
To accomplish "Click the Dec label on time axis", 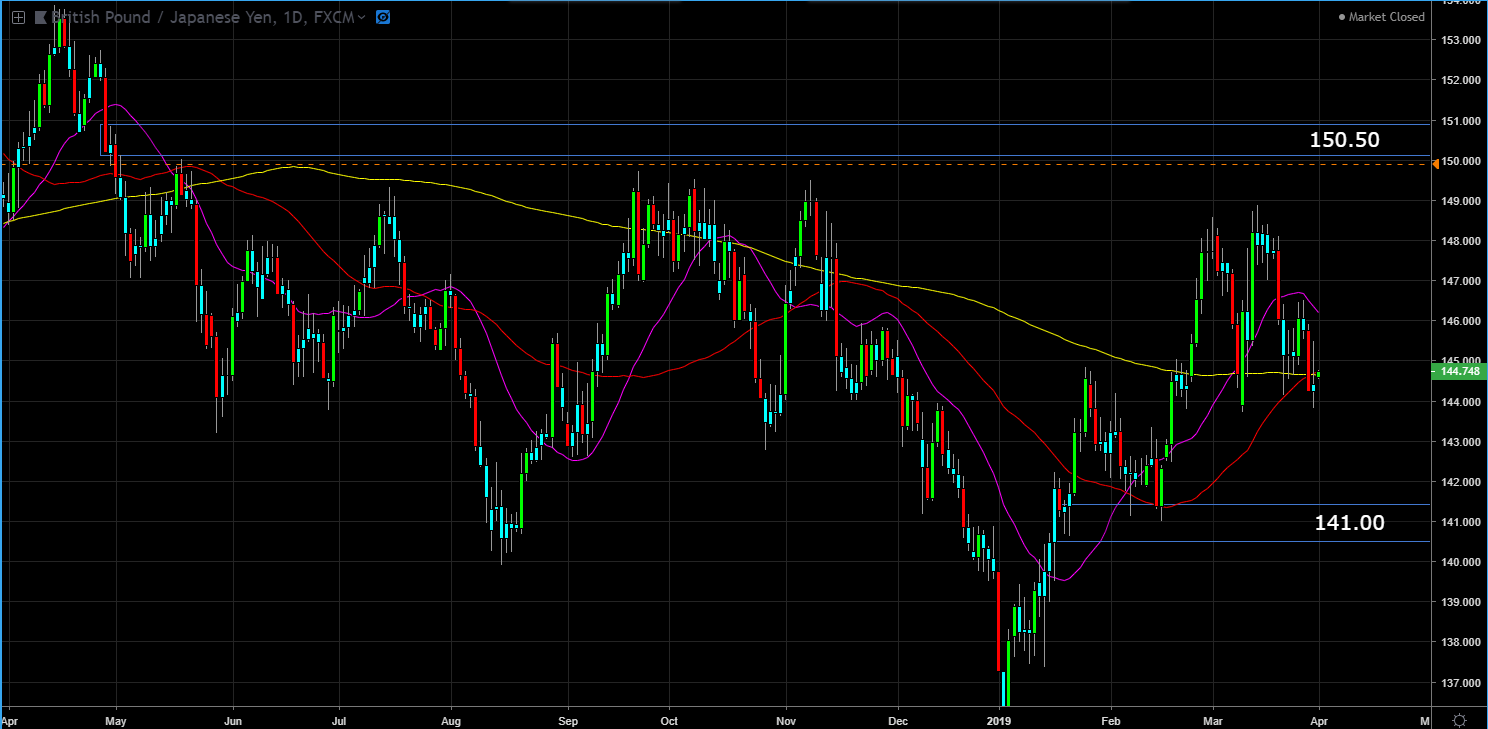I will 898,719.
